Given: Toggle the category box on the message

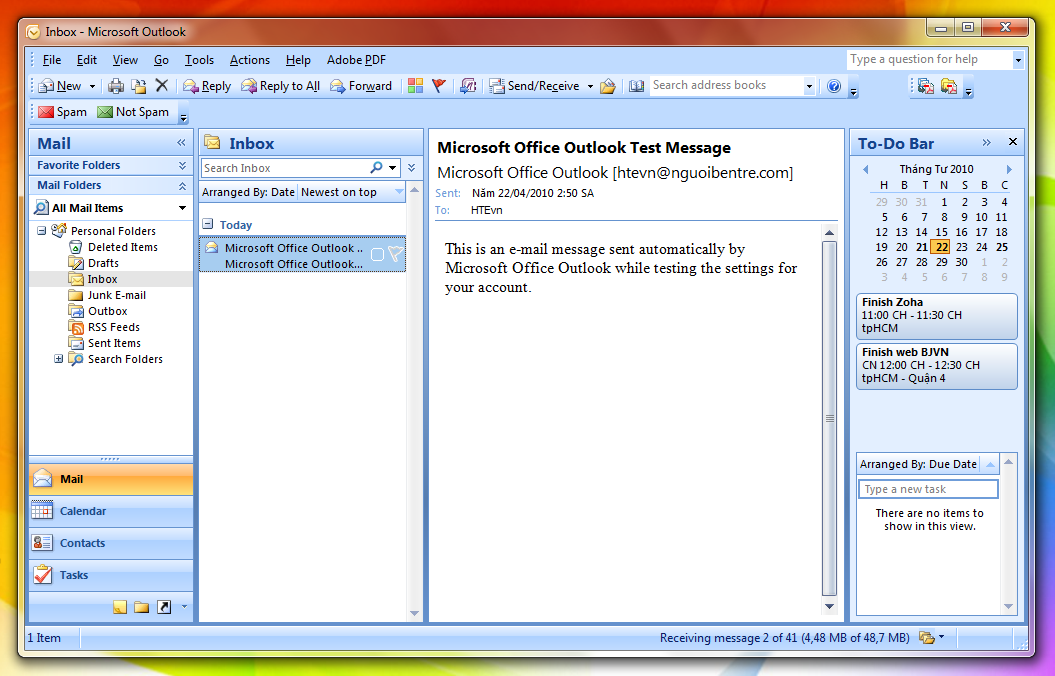Looking at the screenshot, I should pos(377,255).
